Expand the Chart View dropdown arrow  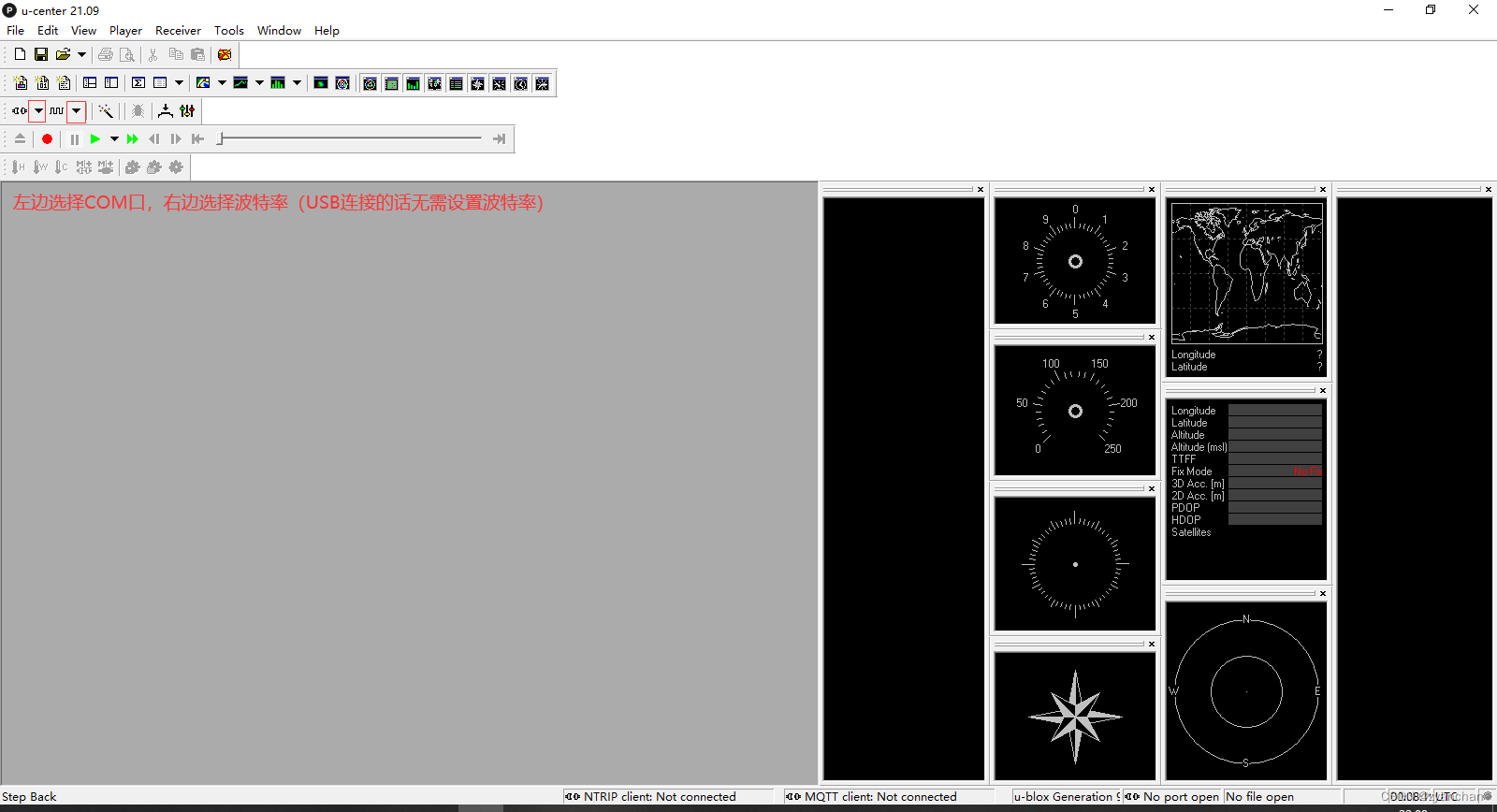[259, 83]
